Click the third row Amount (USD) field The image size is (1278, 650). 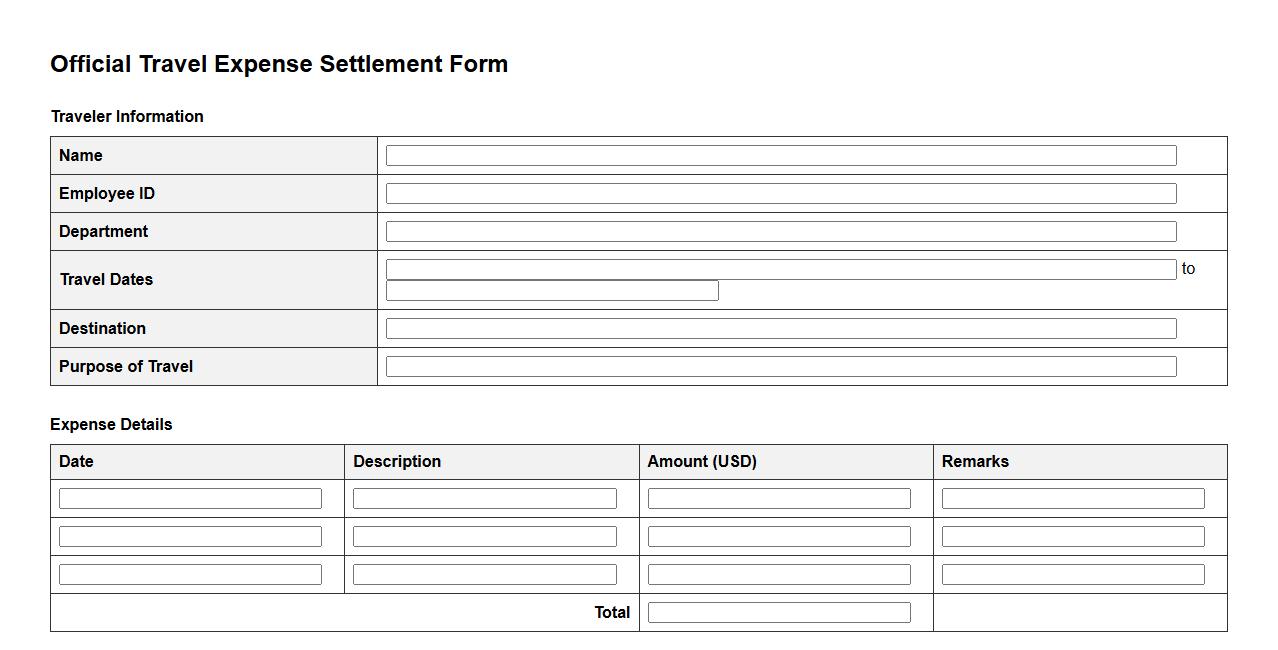point(779,575)
